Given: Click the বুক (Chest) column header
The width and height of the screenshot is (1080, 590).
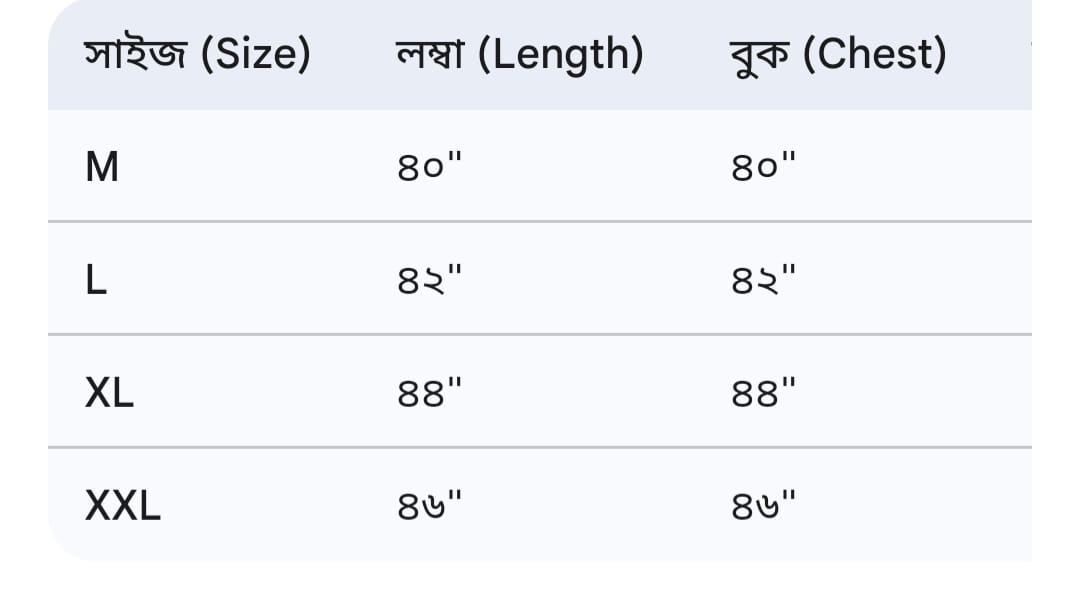Looking at the screenshot, I should click(x=838, y=54).
